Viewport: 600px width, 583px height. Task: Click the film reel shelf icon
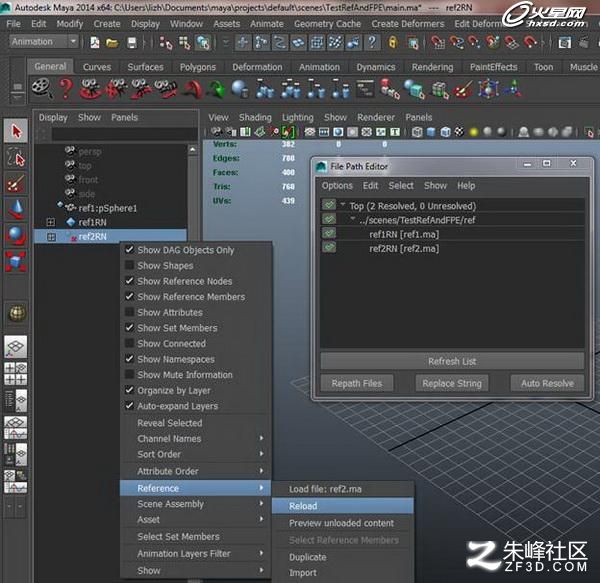[x=42, y=88]
